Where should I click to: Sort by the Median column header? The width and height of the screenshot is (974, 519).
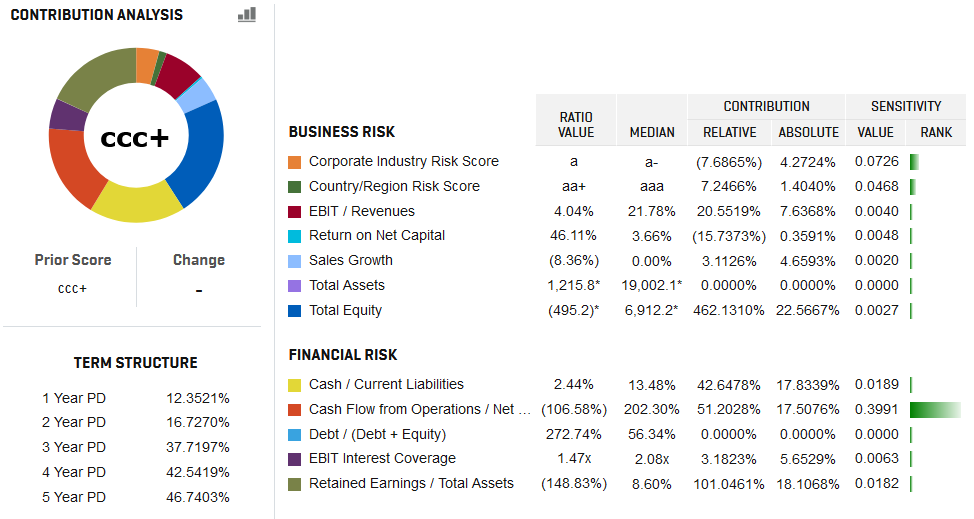click(652, 132)
